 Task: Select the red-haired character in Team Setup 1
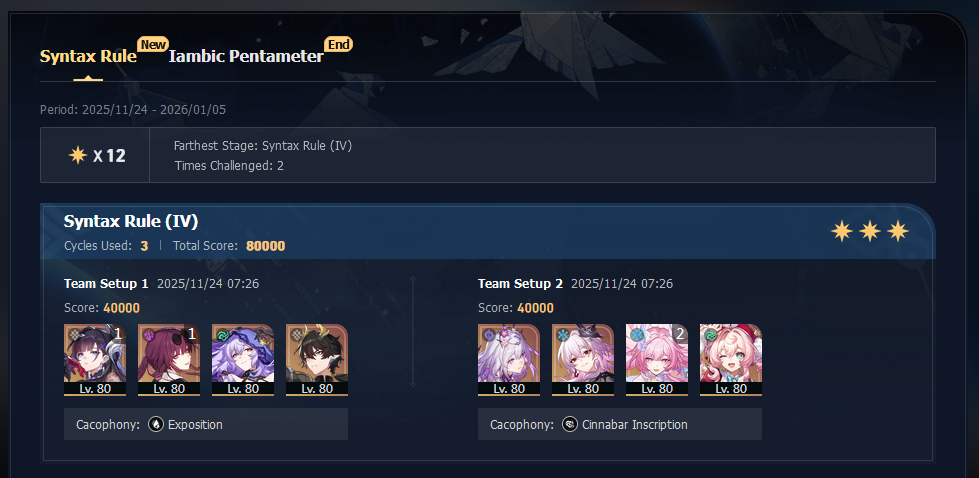click(x=169, y=360)
